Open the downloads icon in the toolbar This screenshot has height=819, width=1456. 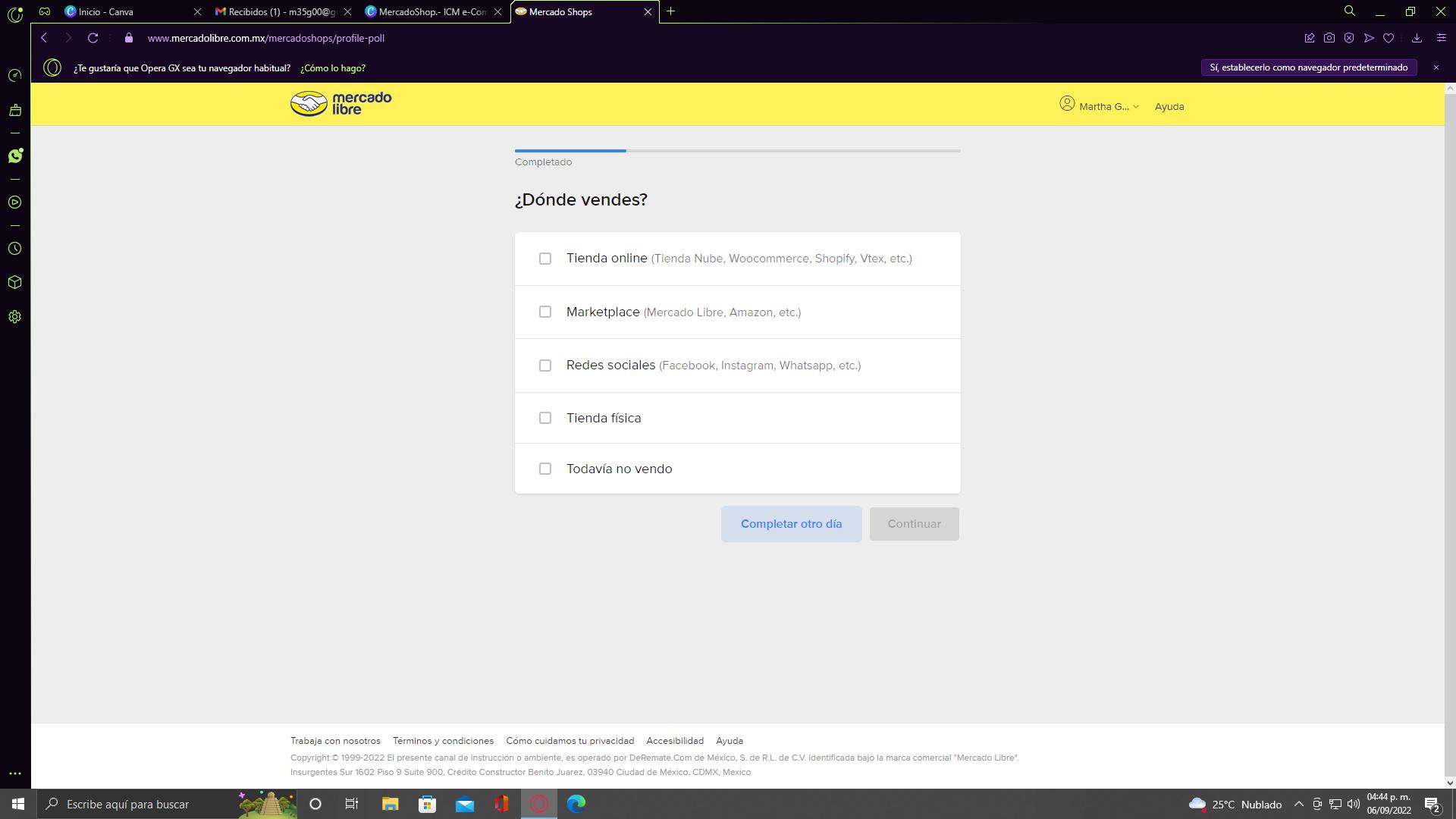pyautogui.click(x=1417, y=38)
